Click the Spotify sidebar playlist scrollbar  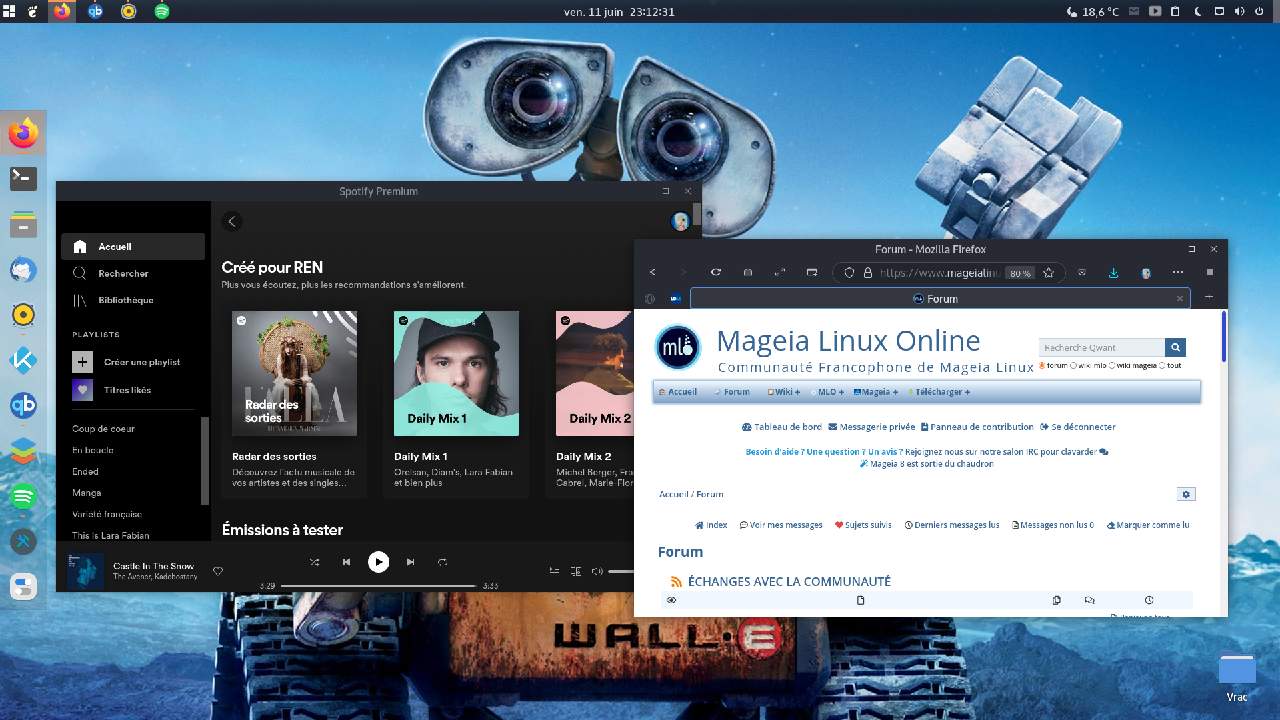[x=205, y=460]
